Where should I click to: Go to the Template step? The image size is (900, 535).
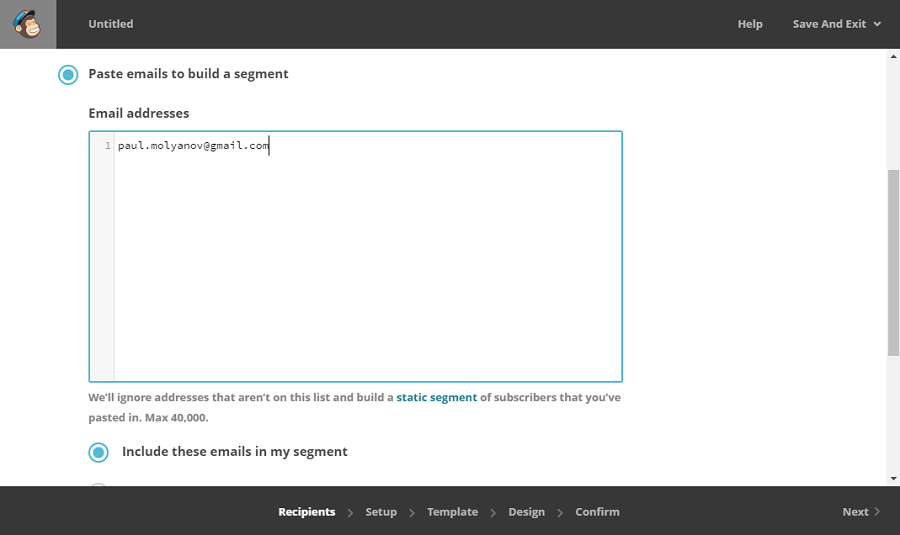452,511
